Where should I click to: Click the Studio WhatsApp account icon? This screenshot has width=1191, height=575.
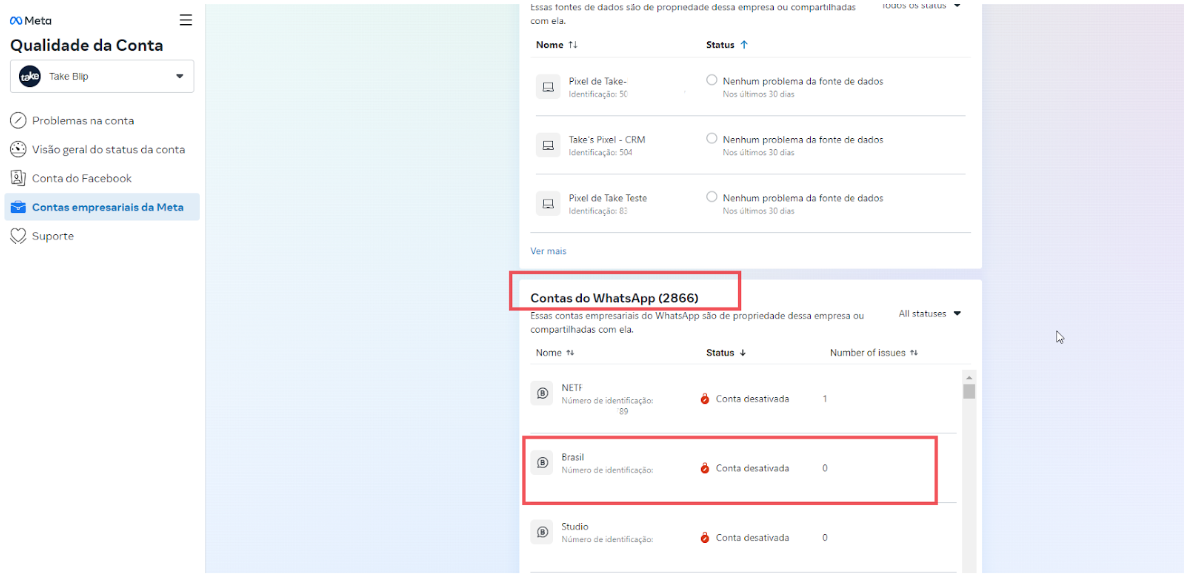[x=542, y=532]
